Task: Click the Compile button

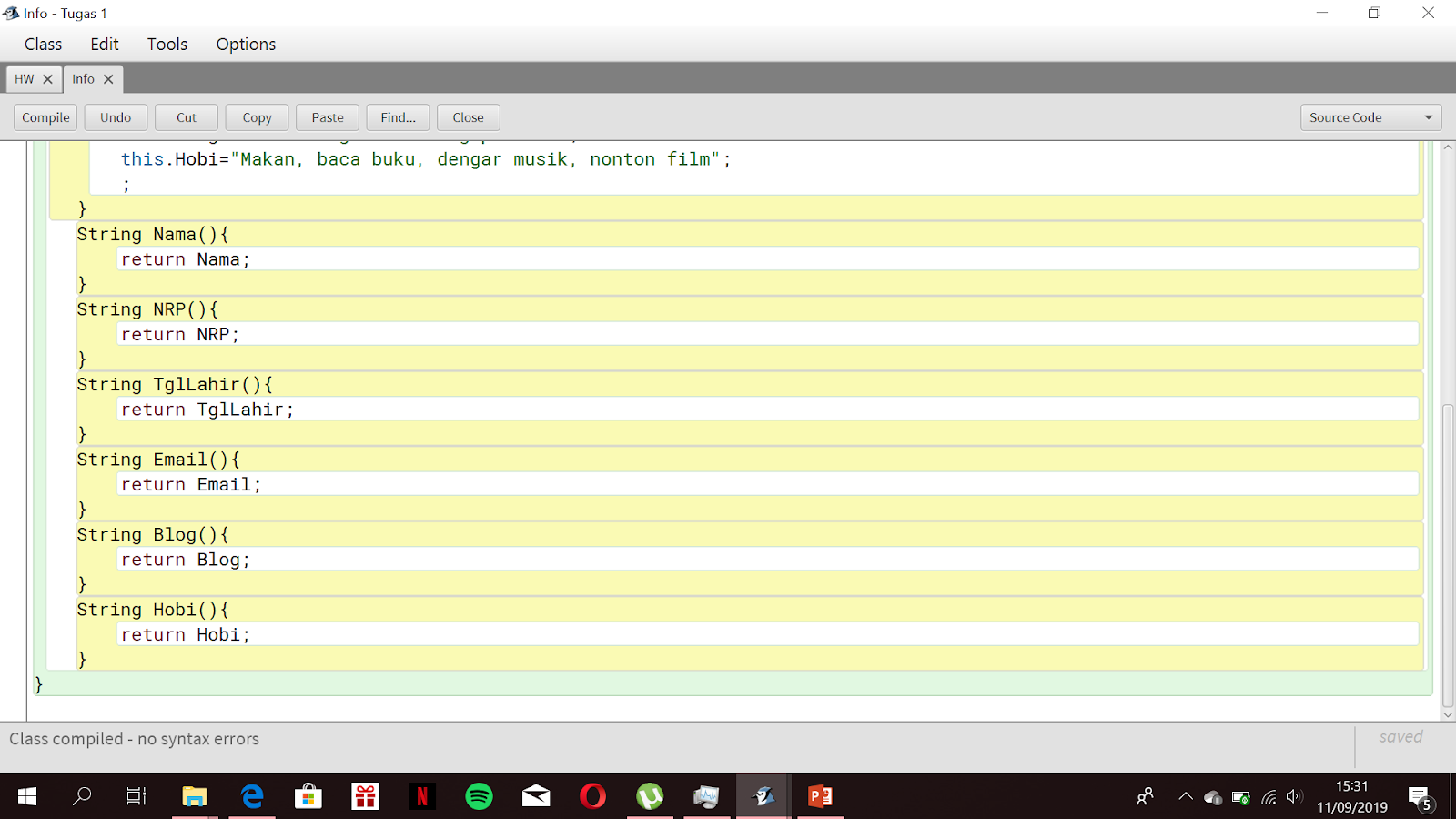Action: tap(45, 116)
